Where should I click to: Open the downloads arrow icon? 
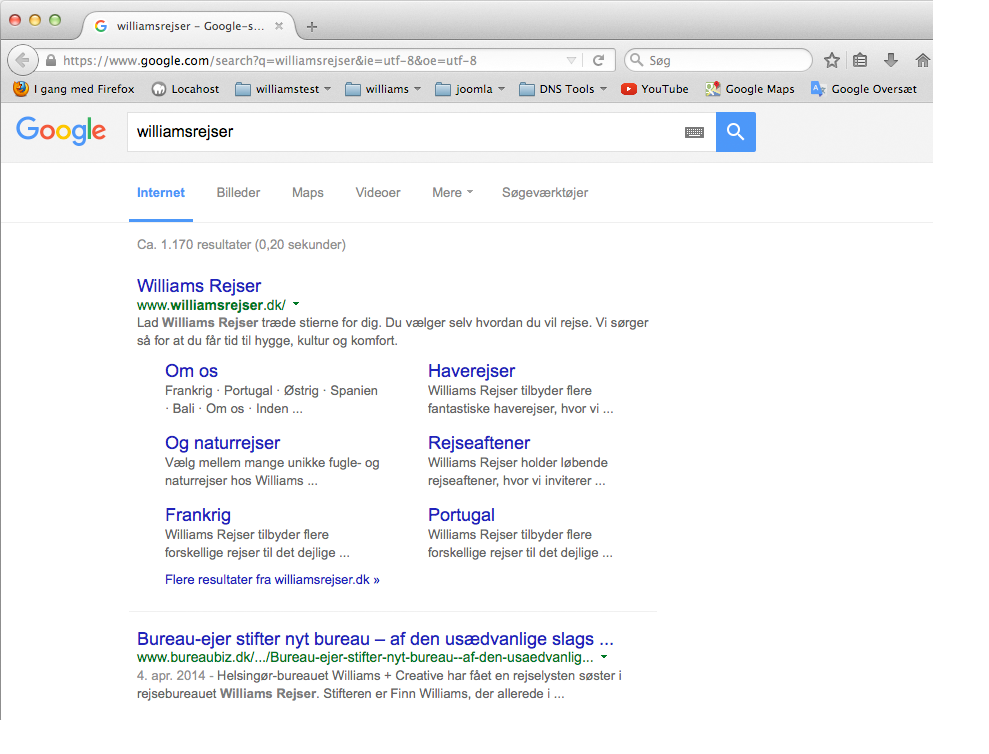tap(891, 61)
